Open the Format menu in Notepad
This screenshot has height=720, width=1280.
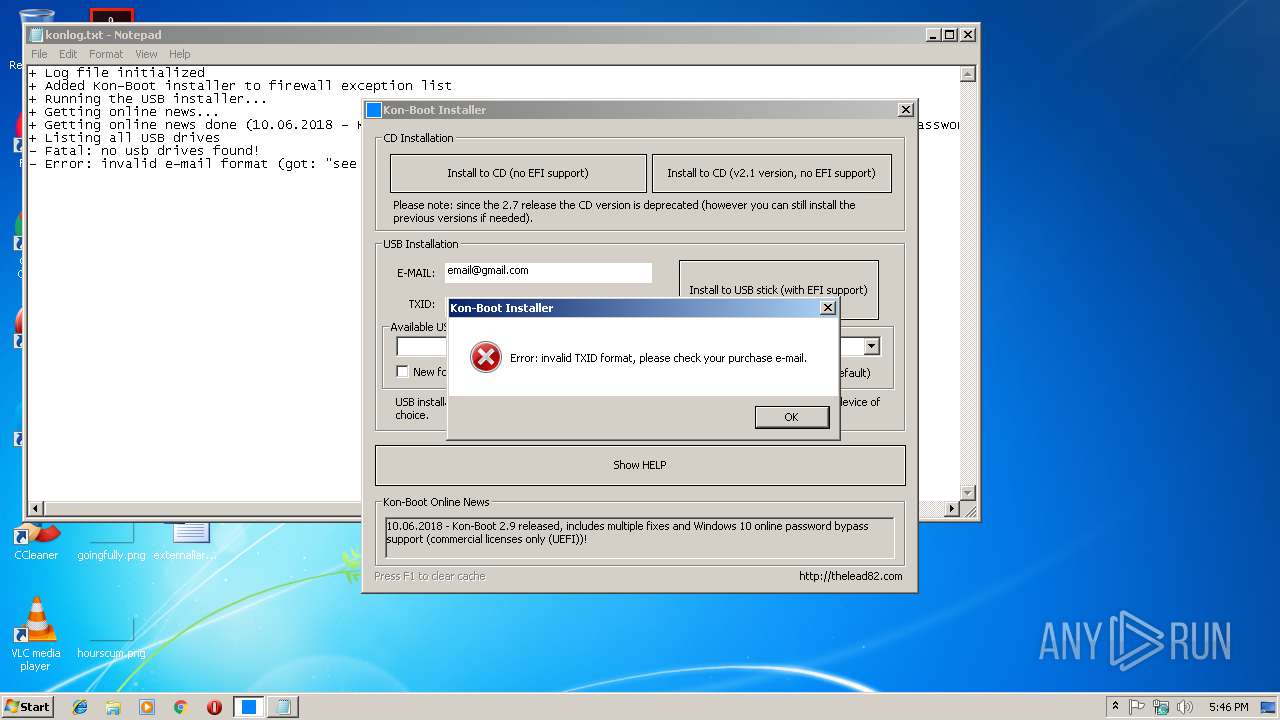(106, 54)
